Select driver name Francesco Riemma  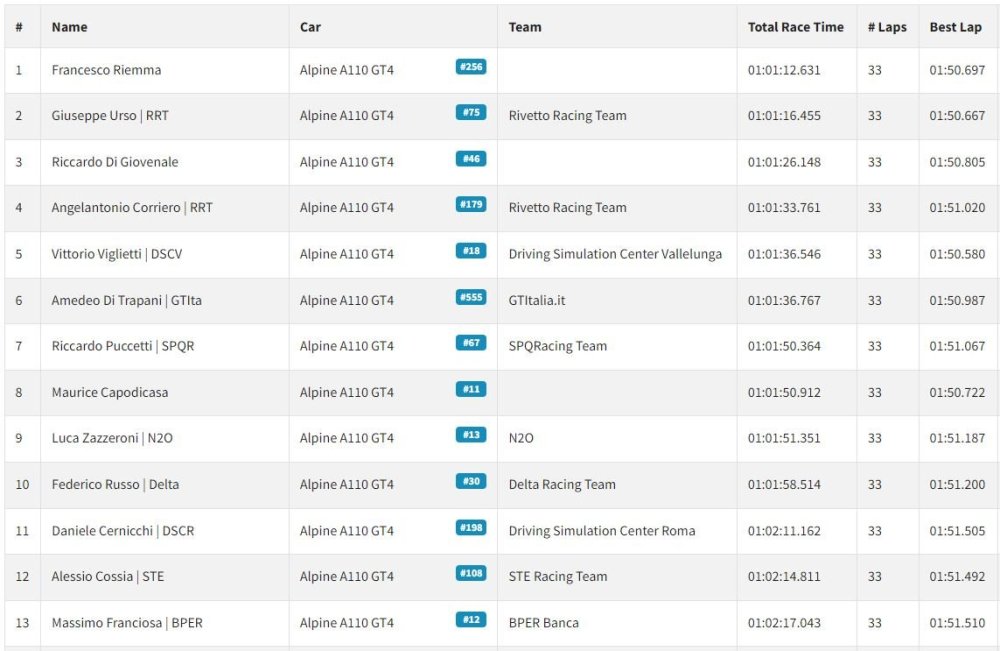coord(107,70)
